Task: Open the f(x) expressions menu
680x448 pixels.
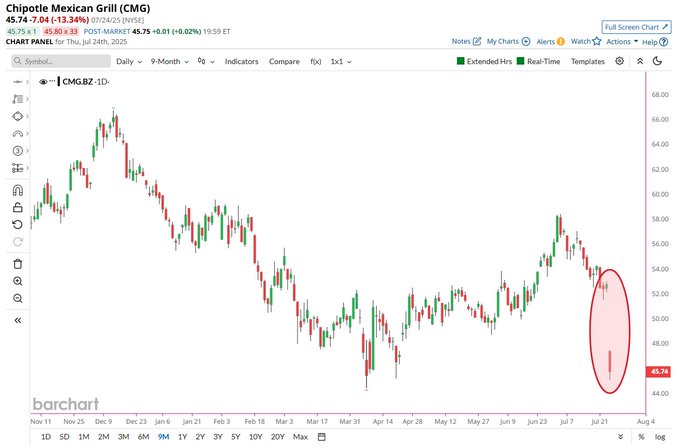Action: click(x=316, y=62)
